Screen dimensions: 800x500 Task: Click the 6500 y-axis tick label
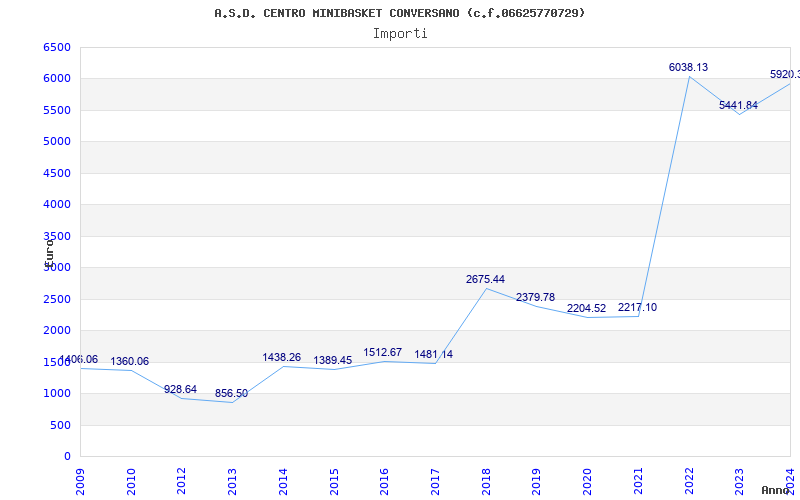[x=57, y=47]
